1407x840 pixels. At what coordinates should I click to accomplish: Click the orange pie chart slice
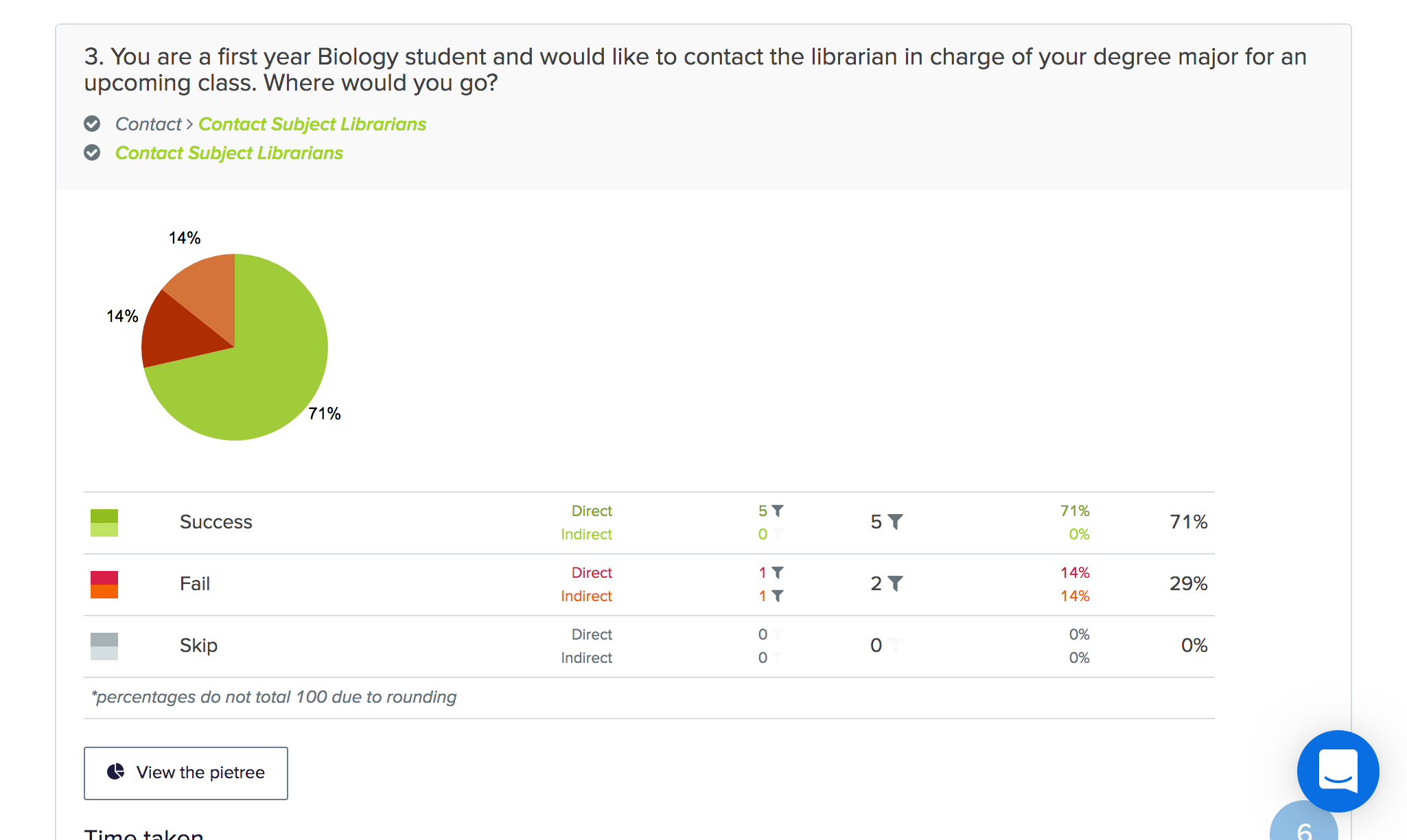click(x=207, y=288)
